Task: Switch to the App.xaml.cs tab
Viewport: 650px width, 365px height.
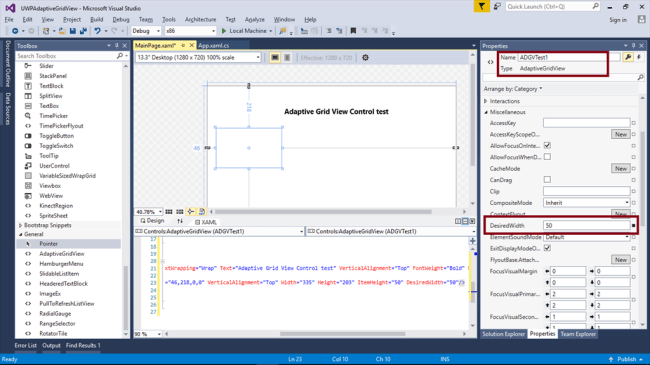Action: click(x=213, y=46)
